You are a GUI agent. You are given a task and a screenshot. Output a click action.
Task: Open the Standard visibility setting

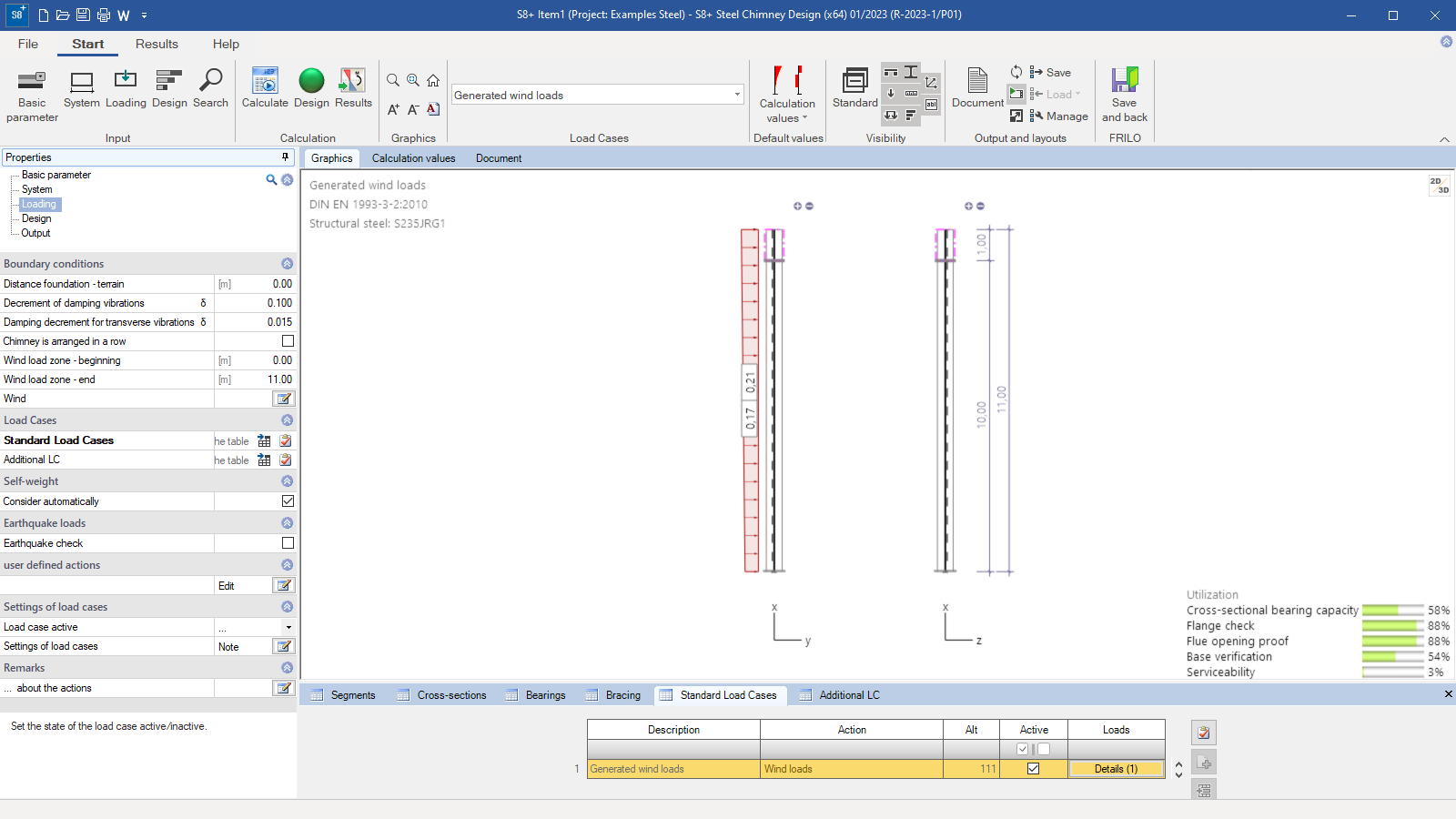(x=855, y=89)
